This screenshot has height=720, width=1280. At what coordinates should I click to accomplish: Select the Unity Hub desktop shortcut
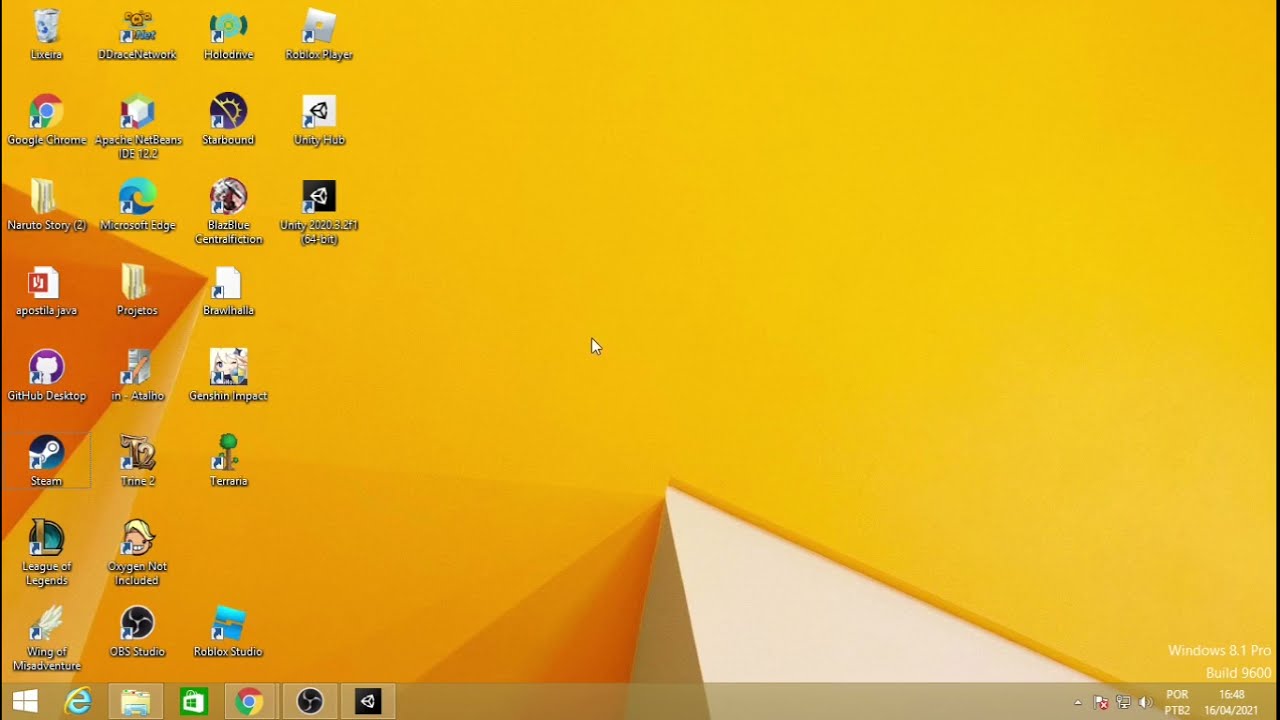(319, 121)
